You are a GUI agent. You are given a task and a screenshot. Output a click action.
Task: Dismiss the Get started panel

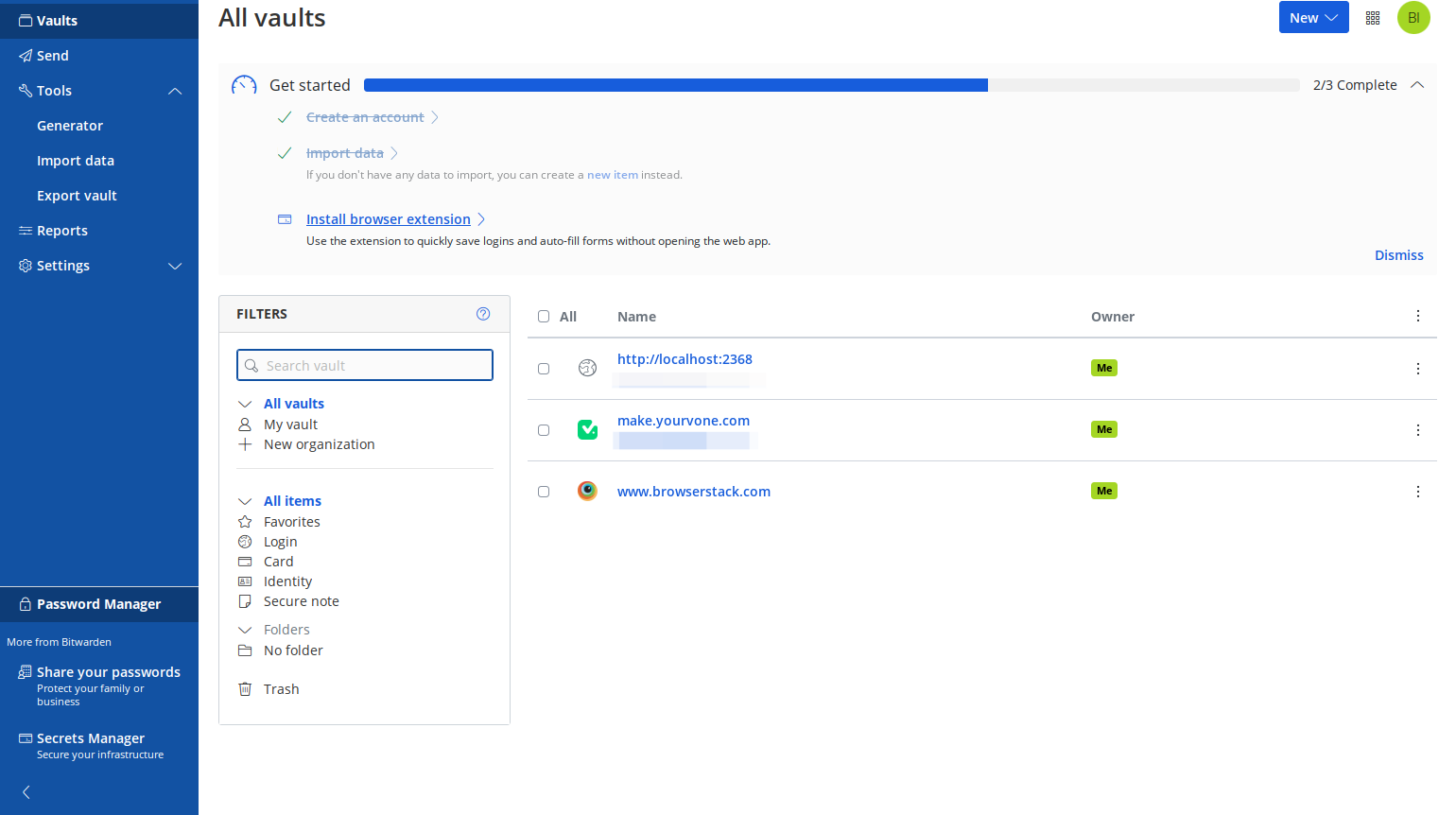click(1399, 255)
